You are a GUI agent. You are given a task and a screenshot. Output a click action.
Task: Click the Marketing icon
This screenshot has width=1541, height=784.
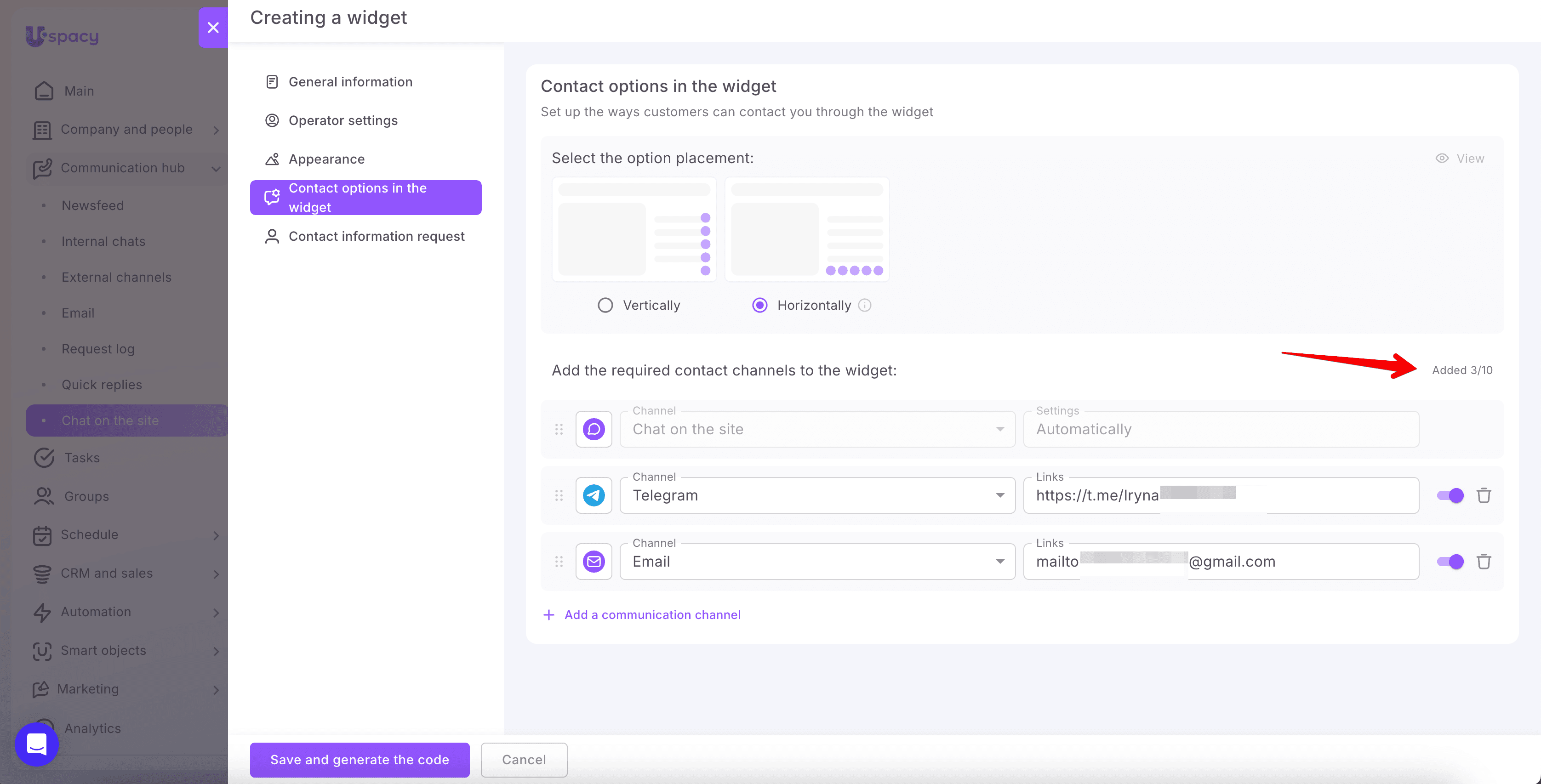coord(40,689)
